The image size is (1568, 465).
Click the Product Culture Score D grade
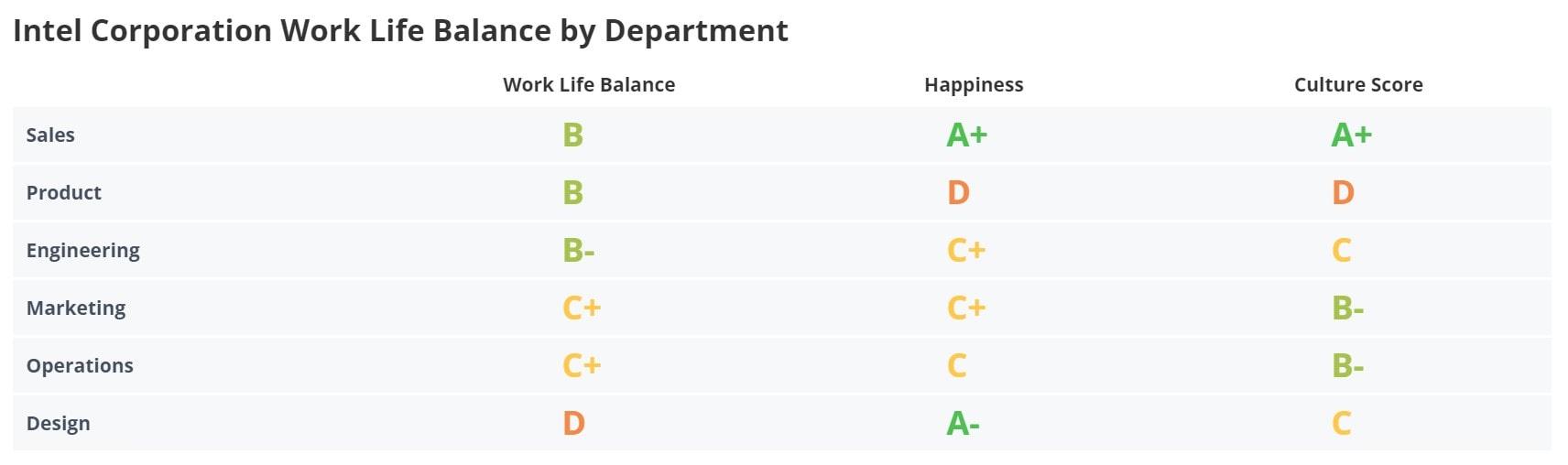click(1343, 193)
